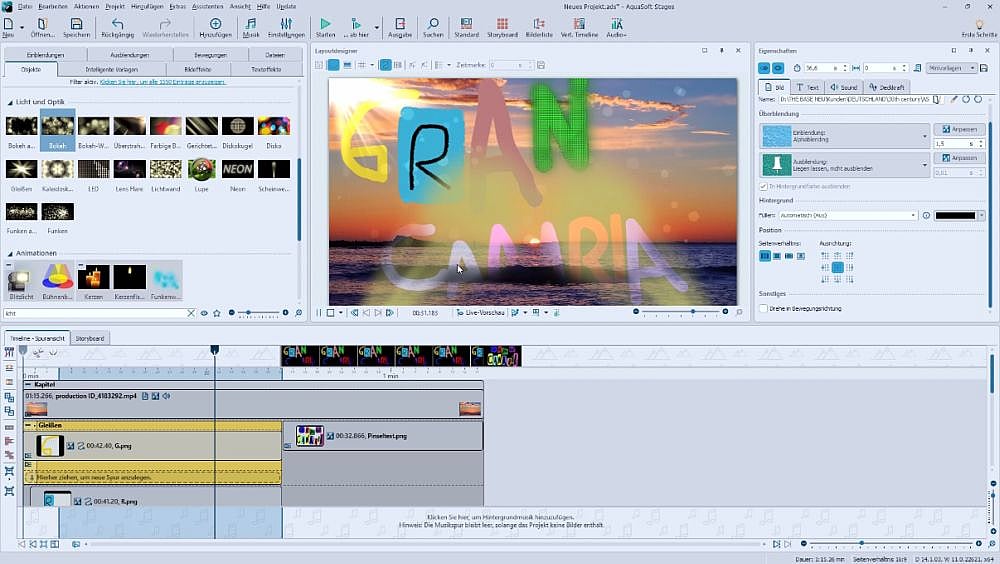Screen dimensions: 1000x564
Task: Open the Musik tool in the toolbar
Action: tap(251, 24)
